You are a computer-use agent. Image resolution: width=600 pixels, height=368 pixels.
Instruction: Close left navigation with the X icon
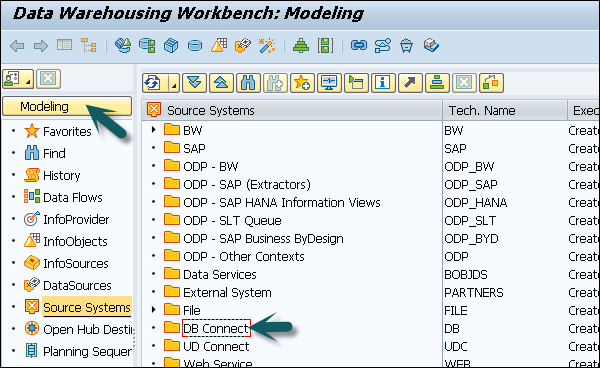(48, 79)
